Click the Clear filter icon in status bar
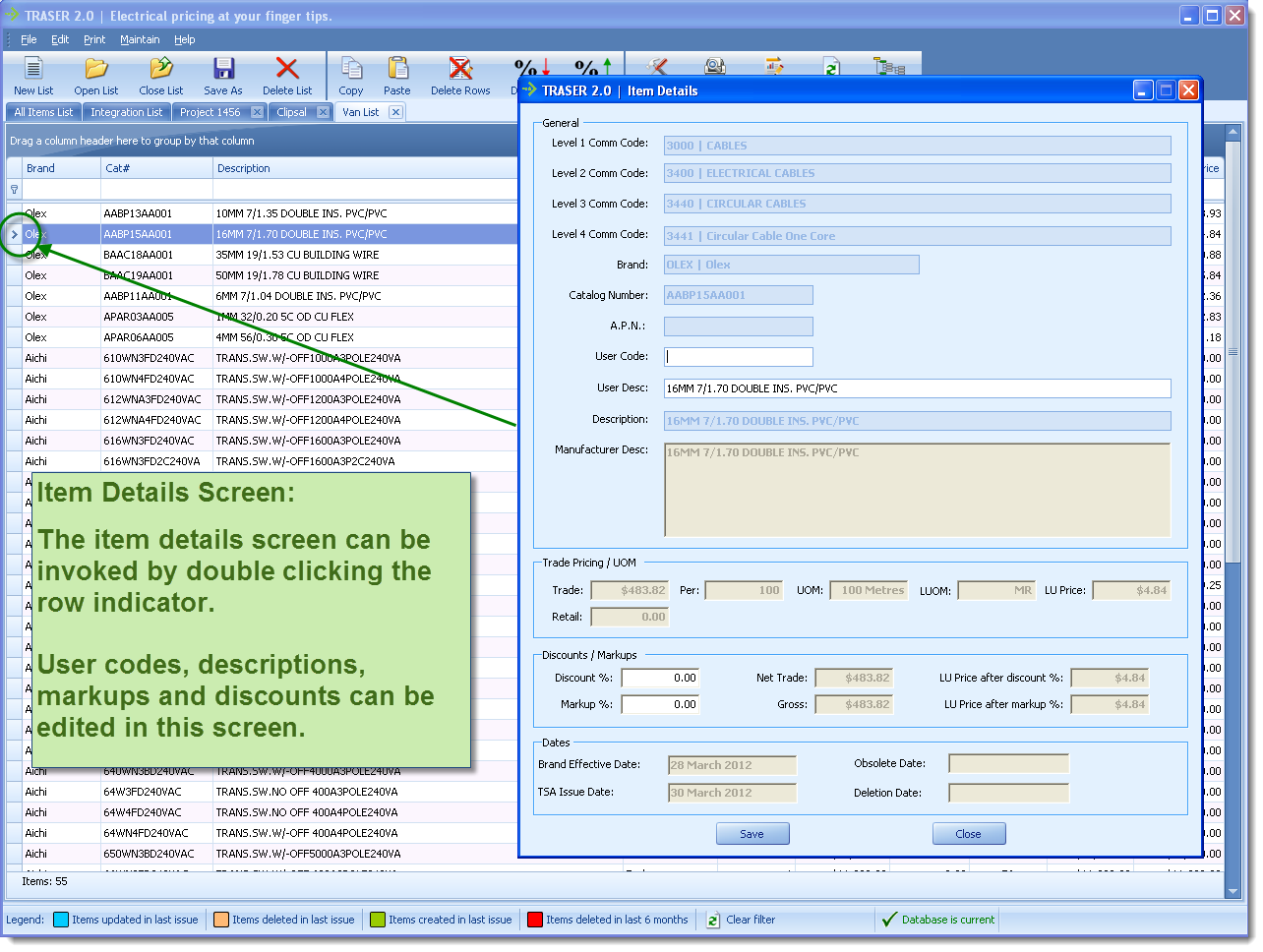1263x952 pixels. (x=713, y=921)
